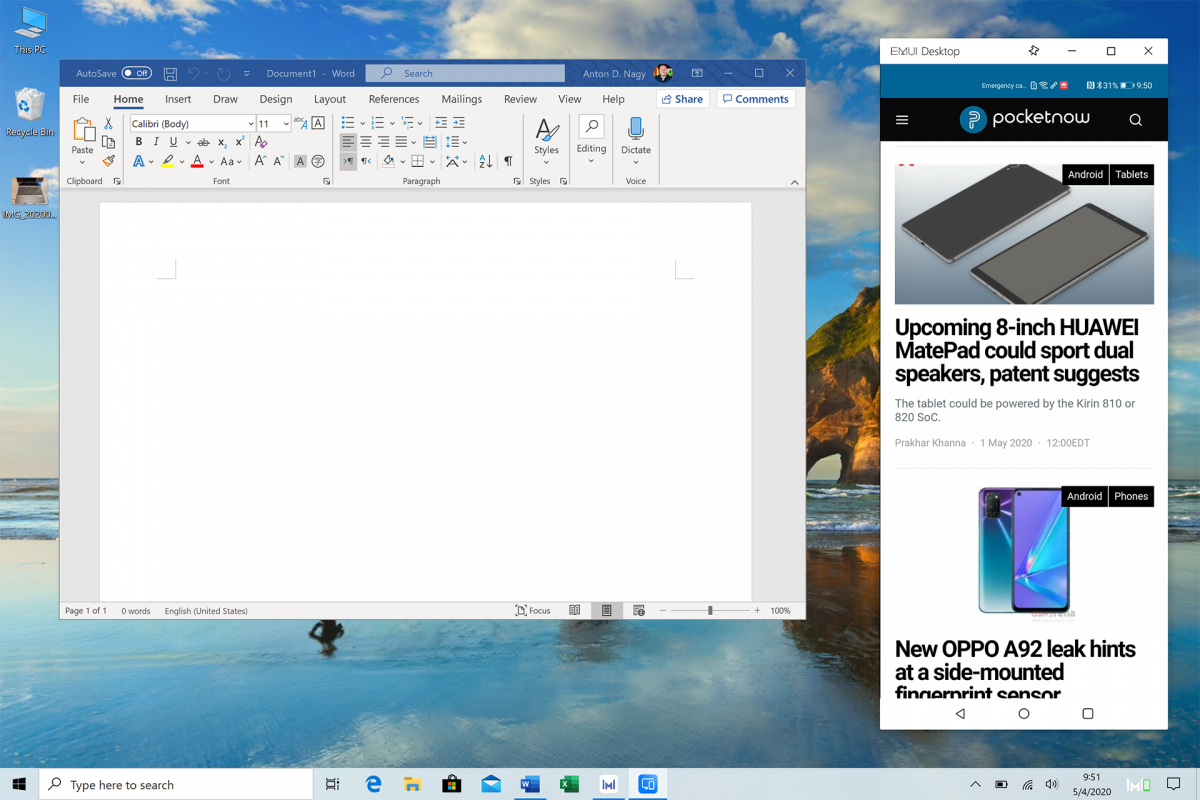Select center text alignment
The height and width of the screenshot is (800, 1200).
[x=366, y=141]
